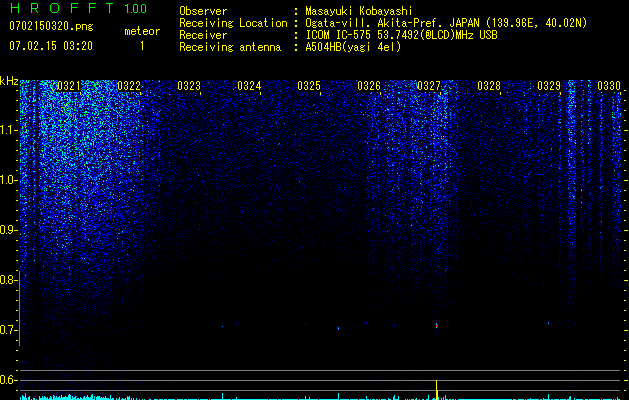629x400 pixels.
Task: Click the HROFFT program title text
Action: coord(62,8)
